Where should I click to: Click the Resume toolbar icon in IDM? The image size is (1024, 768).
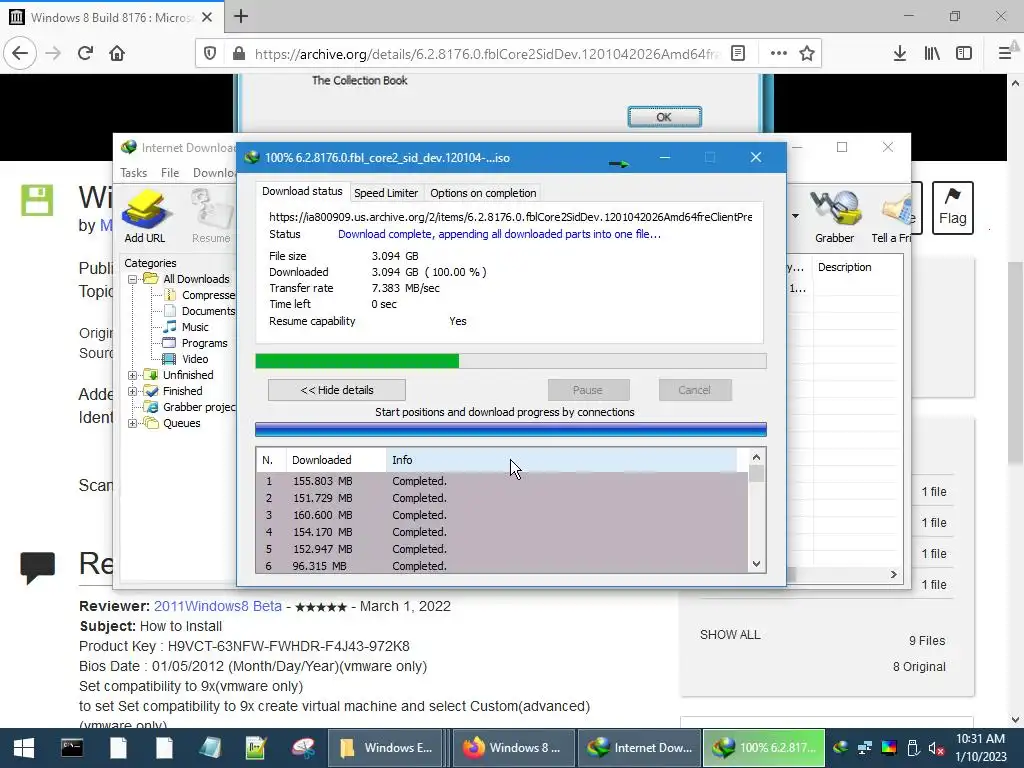pyautogui.click(x=212, y=216)
